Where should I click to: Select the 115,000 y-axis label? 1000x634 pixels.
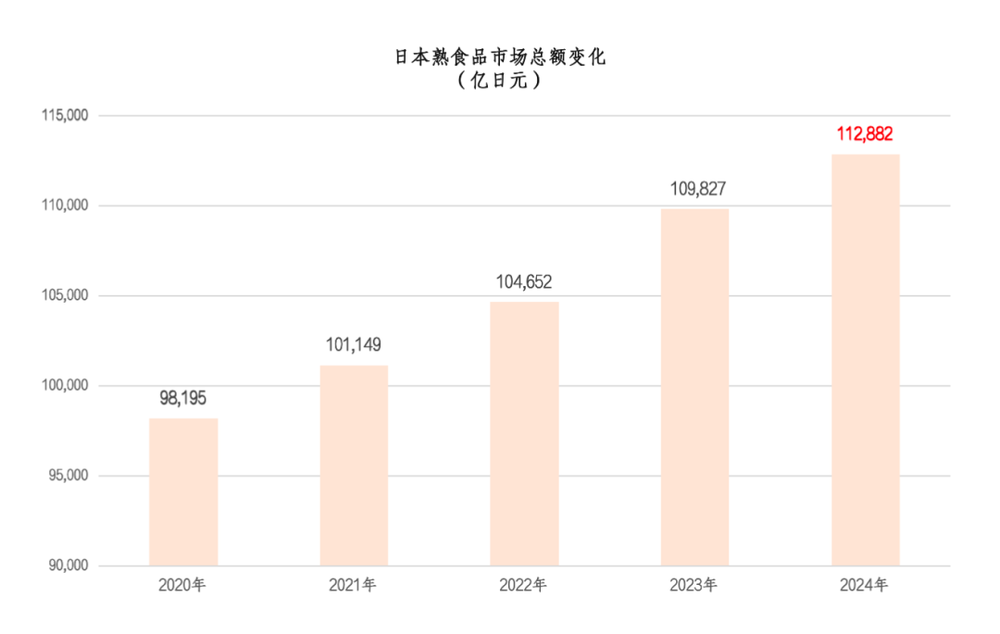pos(65,116)
